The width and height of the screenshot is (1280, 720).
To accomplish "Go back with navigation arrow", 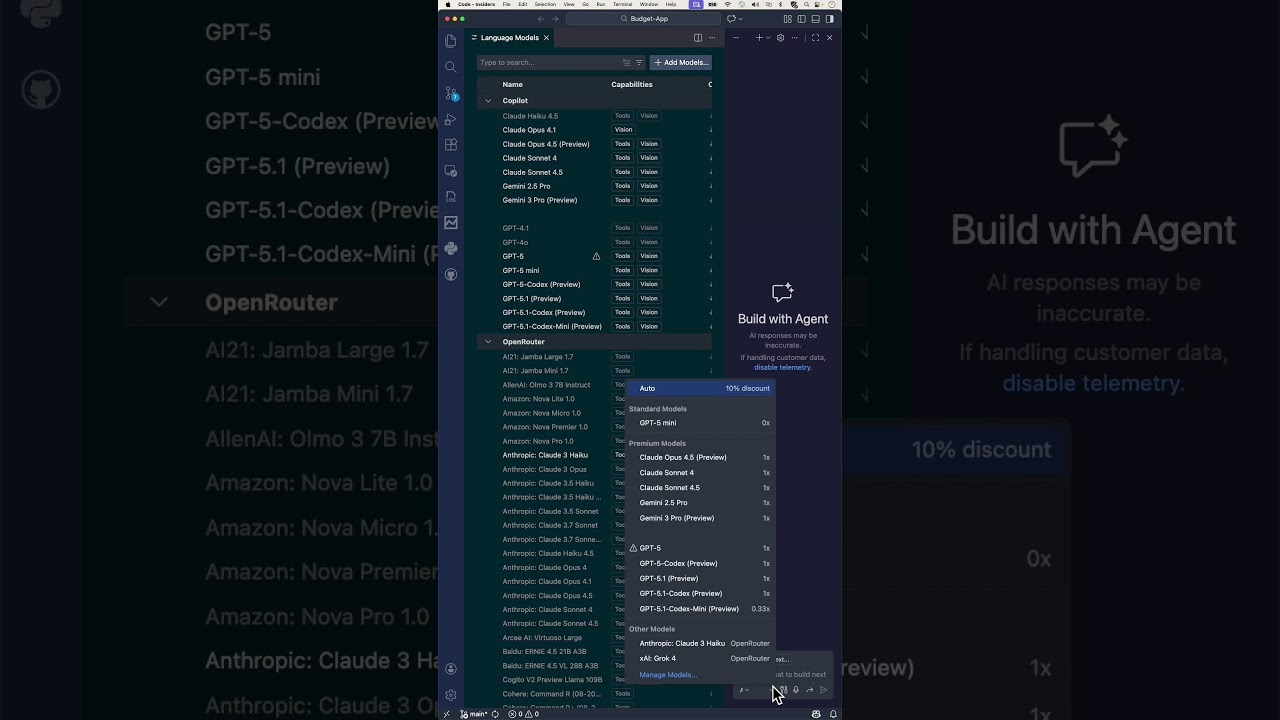I will click(541, 18).
